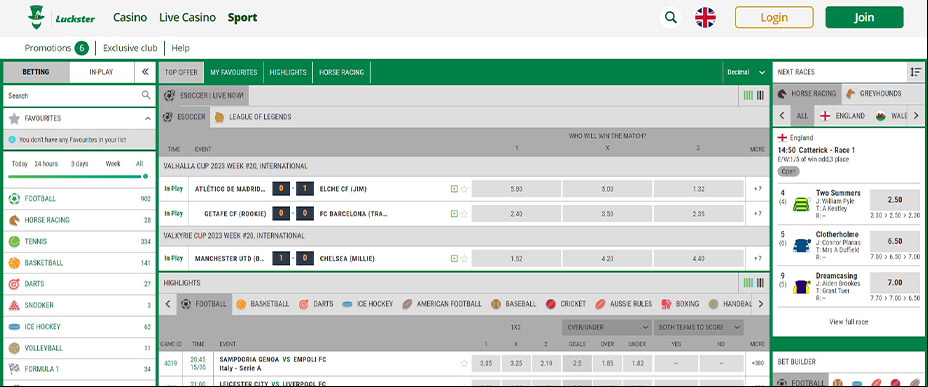The height and width of the screenshot is (387, 928).
Task: Collapse the sidebar with double-chevron icon
Action: [x=145, y=72]
